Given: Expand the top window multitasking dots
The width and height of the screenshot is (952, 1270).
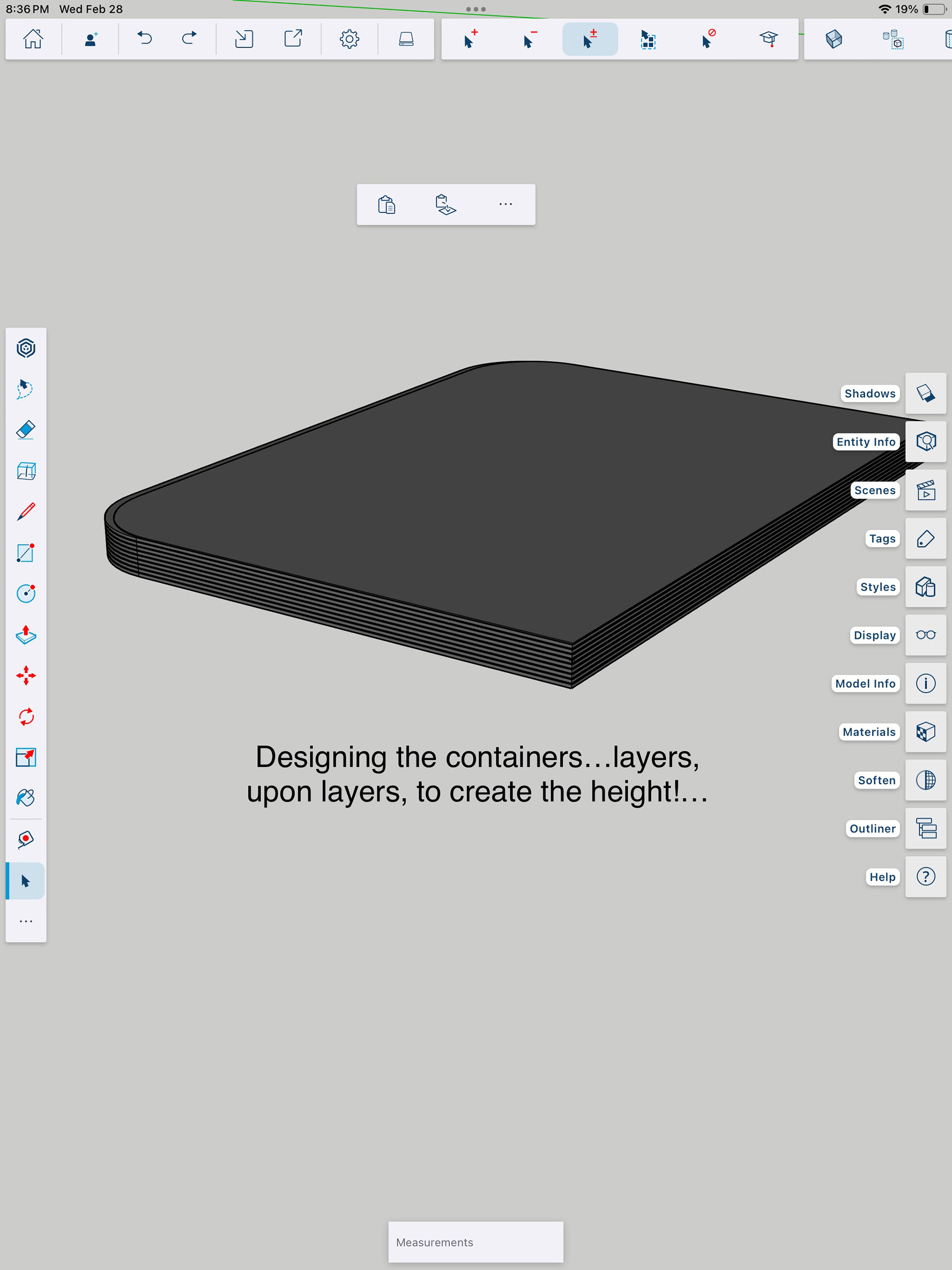Looking at the screenshot, I should click(476, 9).
